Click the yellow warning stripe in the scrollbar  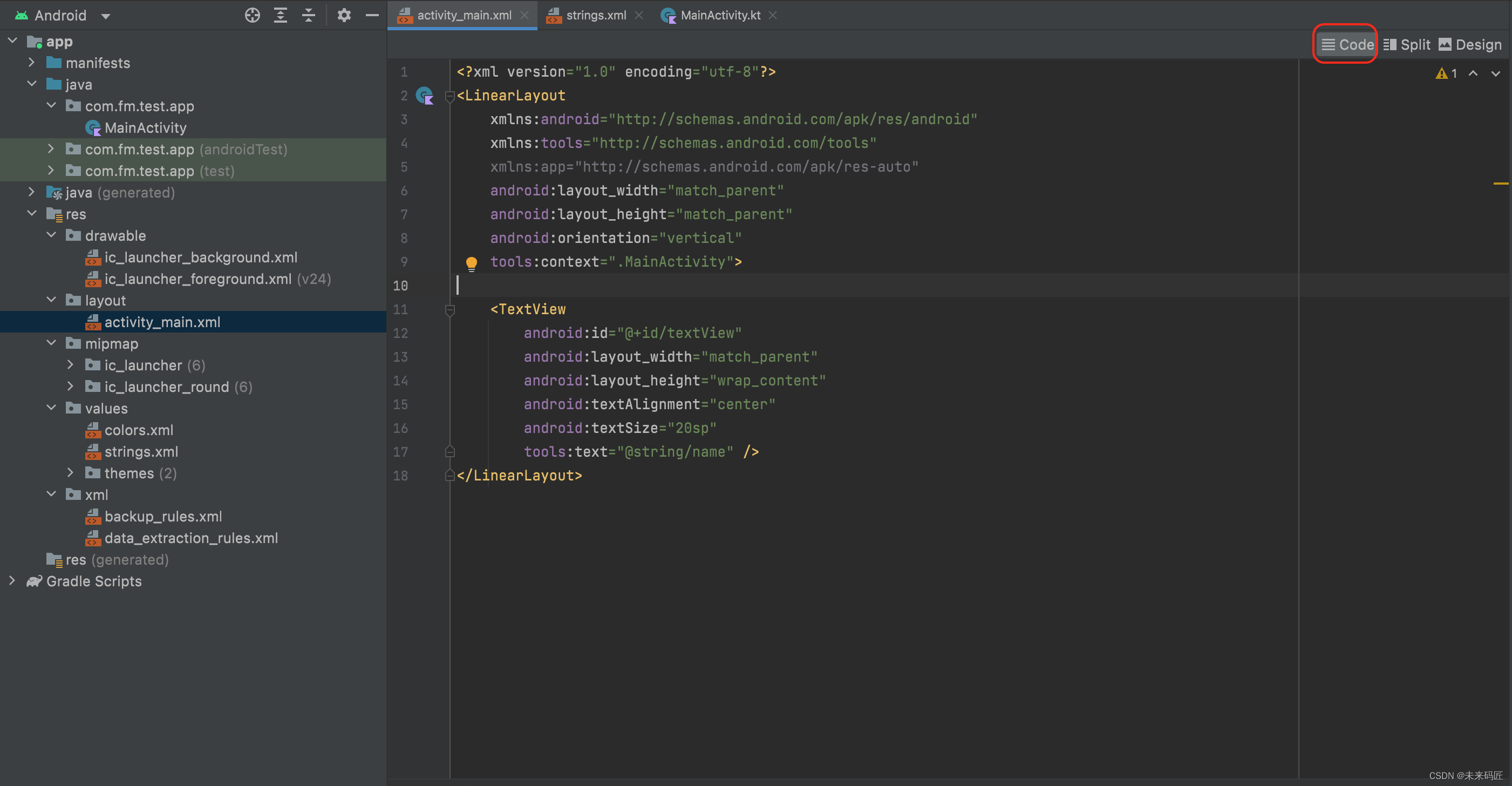click(1500, 184)
